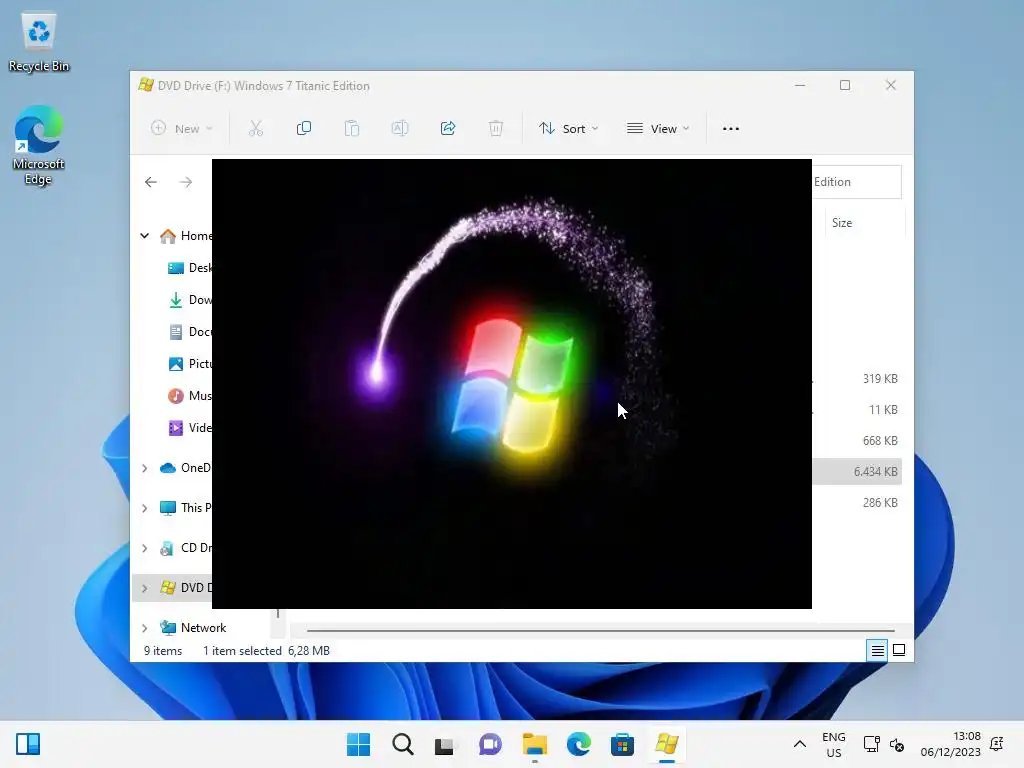Image resolution: width=1024 pixels, height=768 pixels.
Task: Click the ENG US language indicator
Action: [x=834, y=744]
